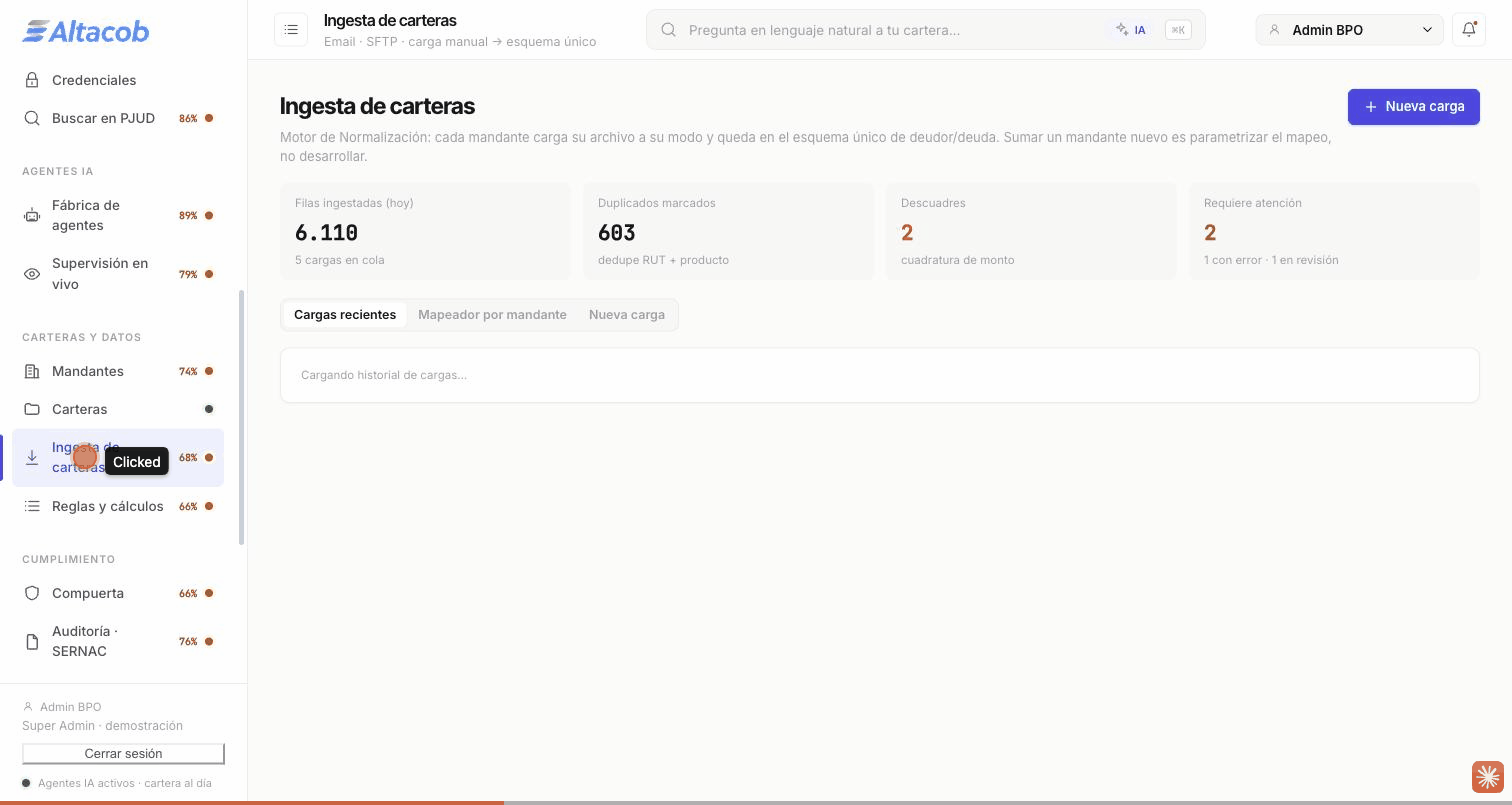
Task: Open Auditoría · SERNAC page
Action: pos(118,641)
